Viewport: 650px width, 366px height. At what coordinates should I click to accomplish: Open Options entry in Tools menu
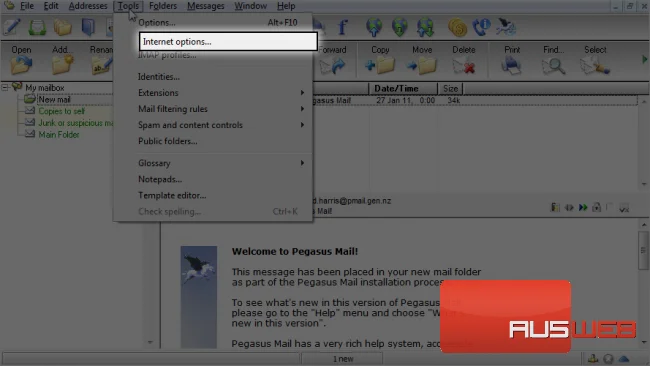tap(218, 22)
